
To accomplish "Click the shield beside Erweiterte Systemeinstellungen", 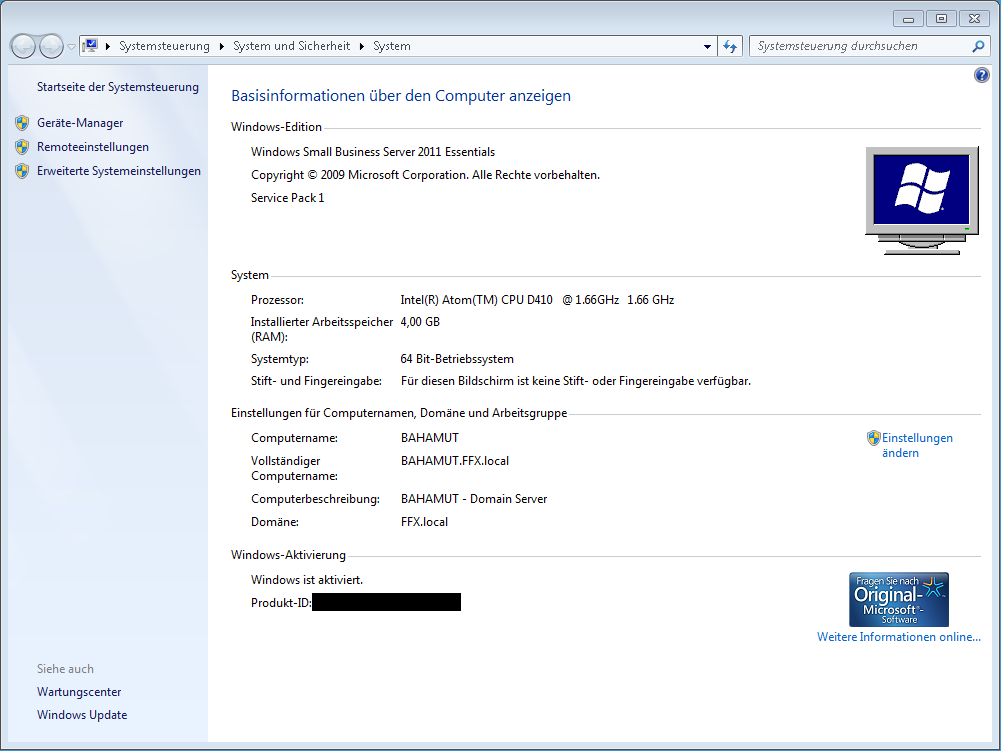I will point(22,170).
